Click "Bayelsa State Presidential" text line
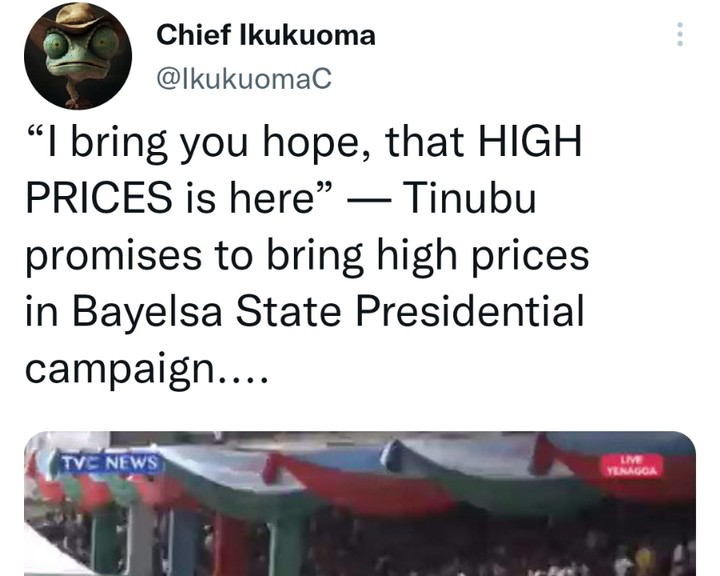 [x=328, y=311]
